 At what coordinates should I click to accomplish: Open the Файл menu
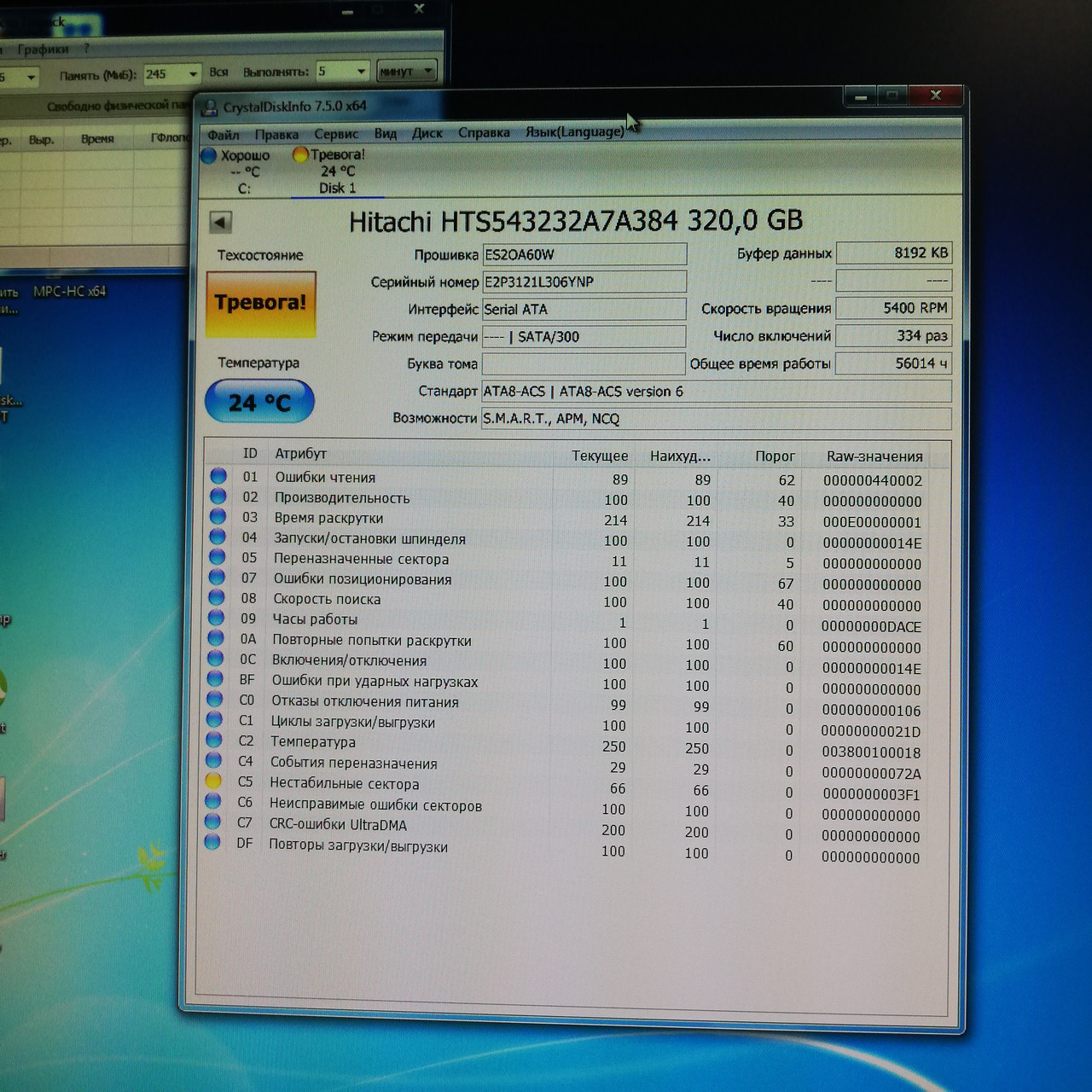click(223, 135)
